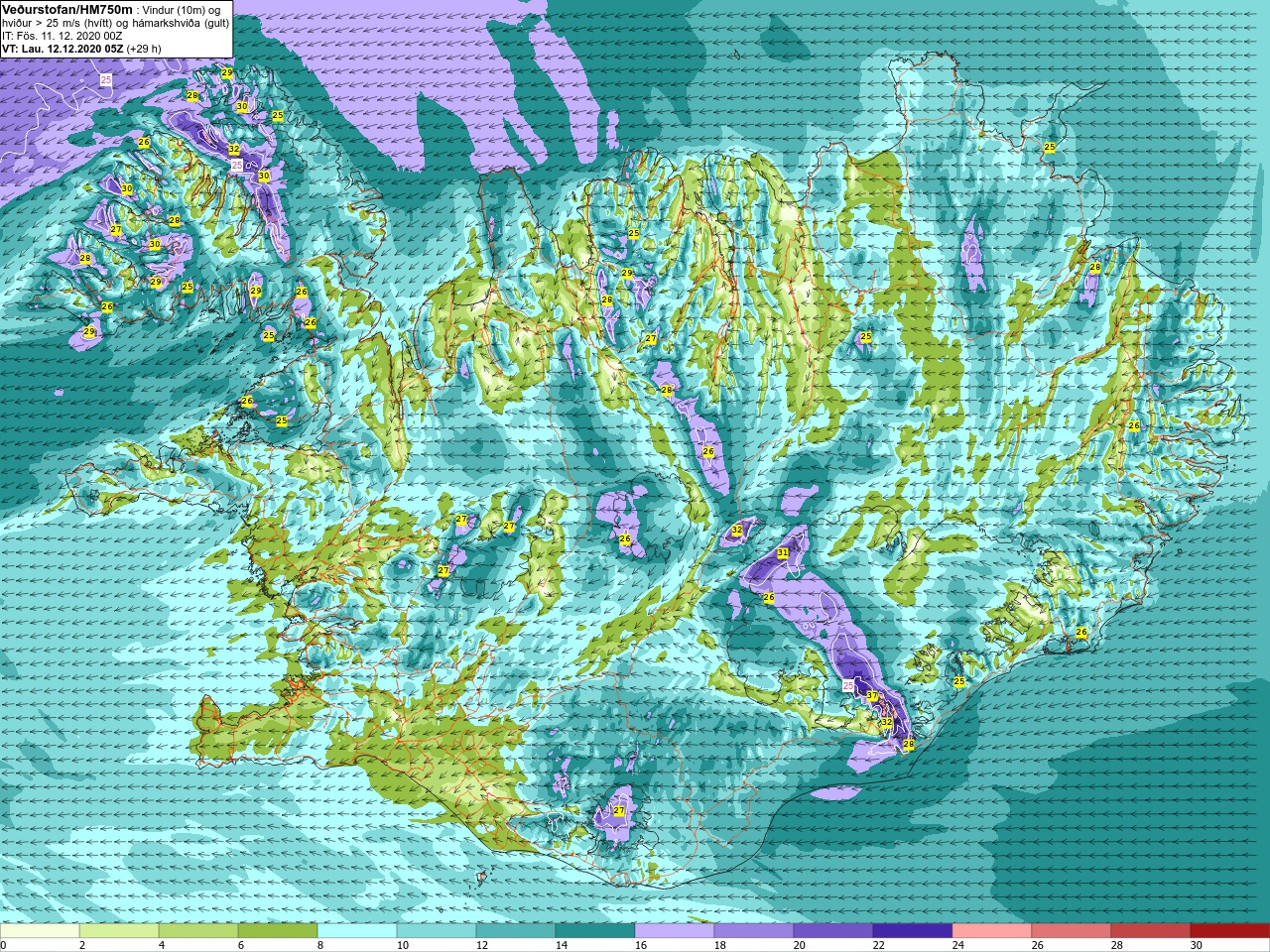
Task: Click the 'hviður > 25 m/s (hvítt)' header line
Action: tap(115, 23)
